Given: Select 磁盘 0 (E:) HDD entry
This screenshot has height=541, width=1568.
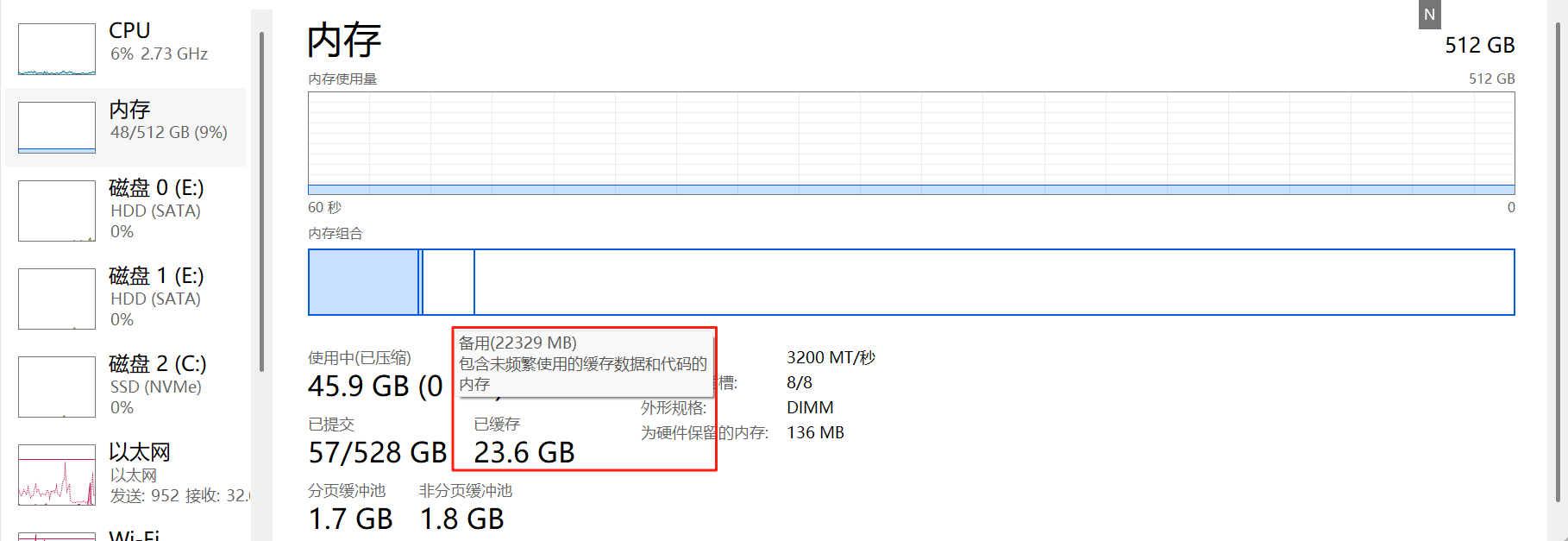Looking at the screenshot, I should tap(126, 210).
